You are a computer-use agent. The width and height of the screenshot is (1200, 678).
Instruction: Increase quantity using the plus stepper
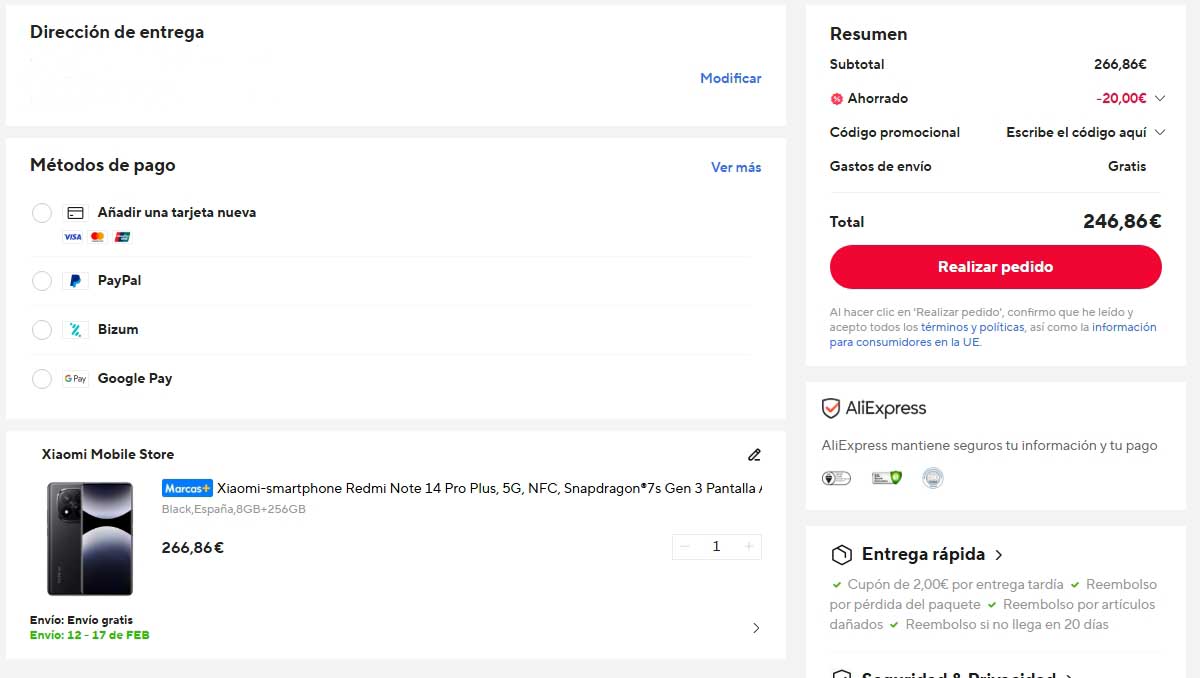click(x=748, y=546)
